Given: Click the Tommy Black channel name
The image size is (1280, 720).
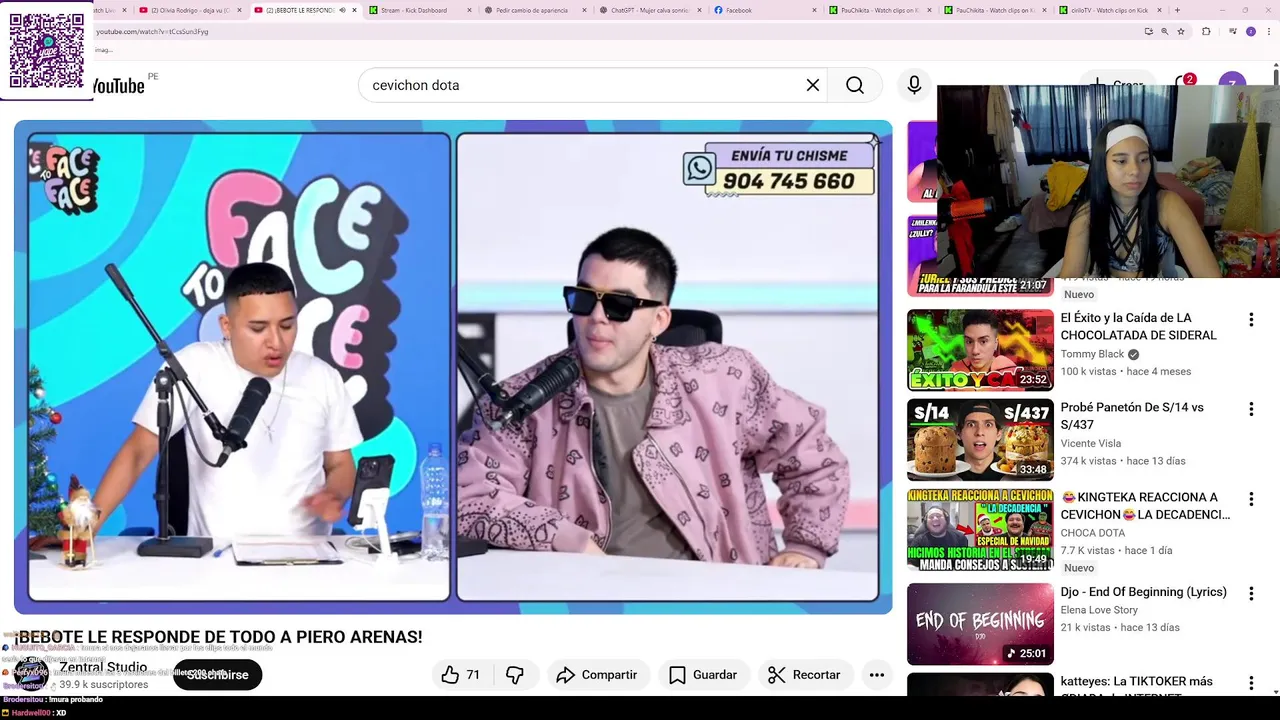Looking at the screenshot, I should tap(1092, 354).
